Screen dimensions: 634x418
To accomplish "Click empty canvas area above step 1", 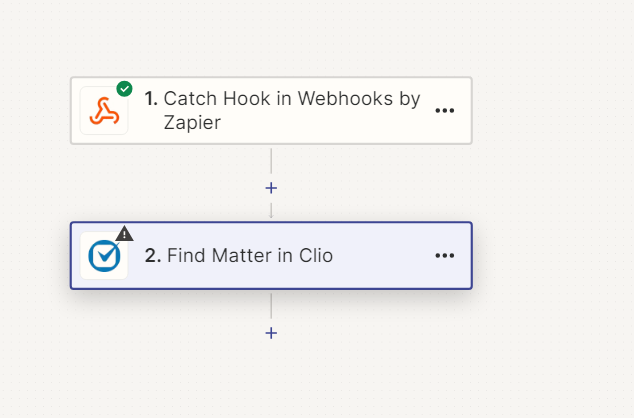I will [x=271, y=36].
